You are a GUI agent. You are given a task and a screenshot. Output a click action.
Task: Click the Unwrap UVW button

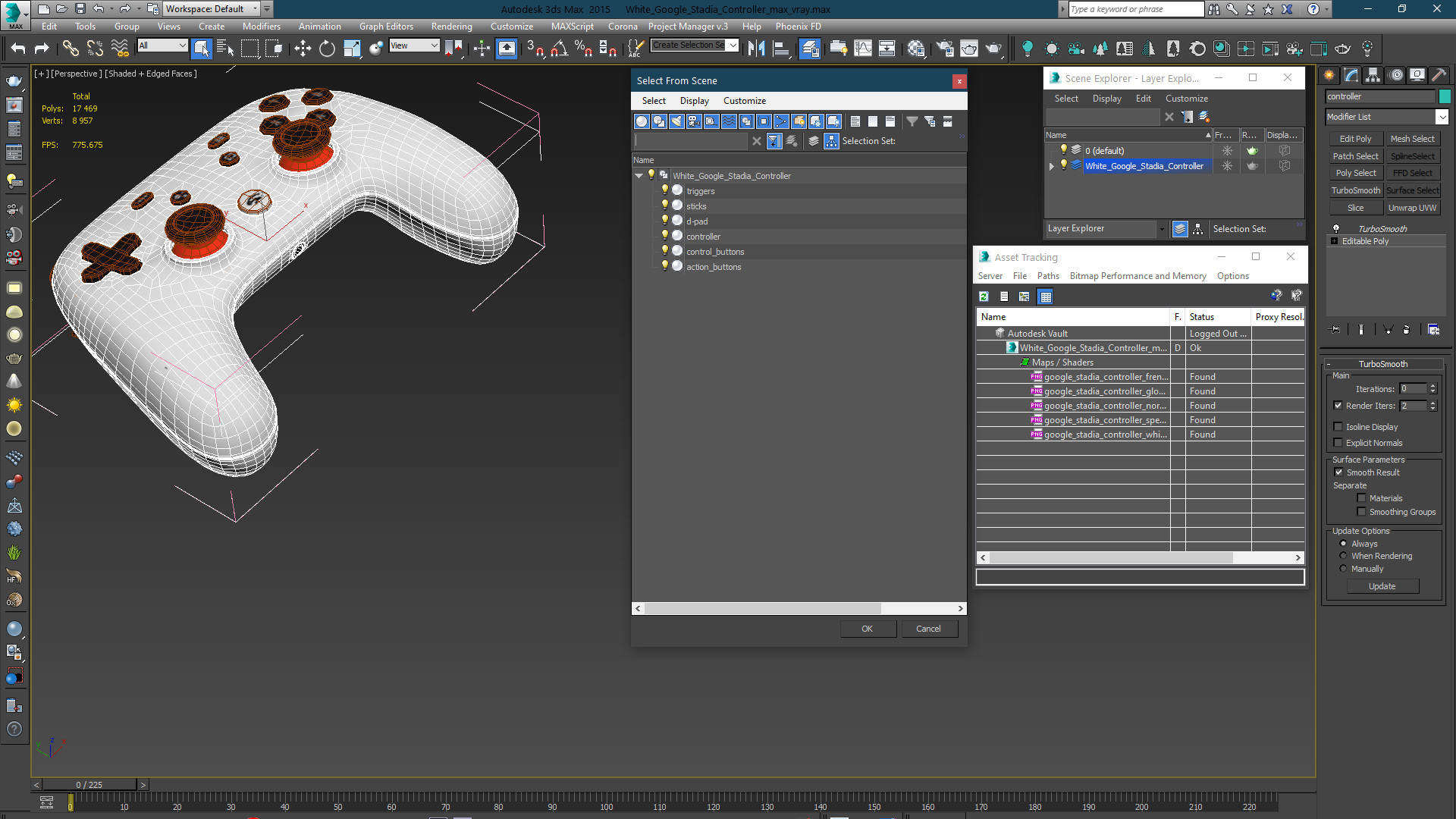pyautogui.click(x=1412, y=208)
